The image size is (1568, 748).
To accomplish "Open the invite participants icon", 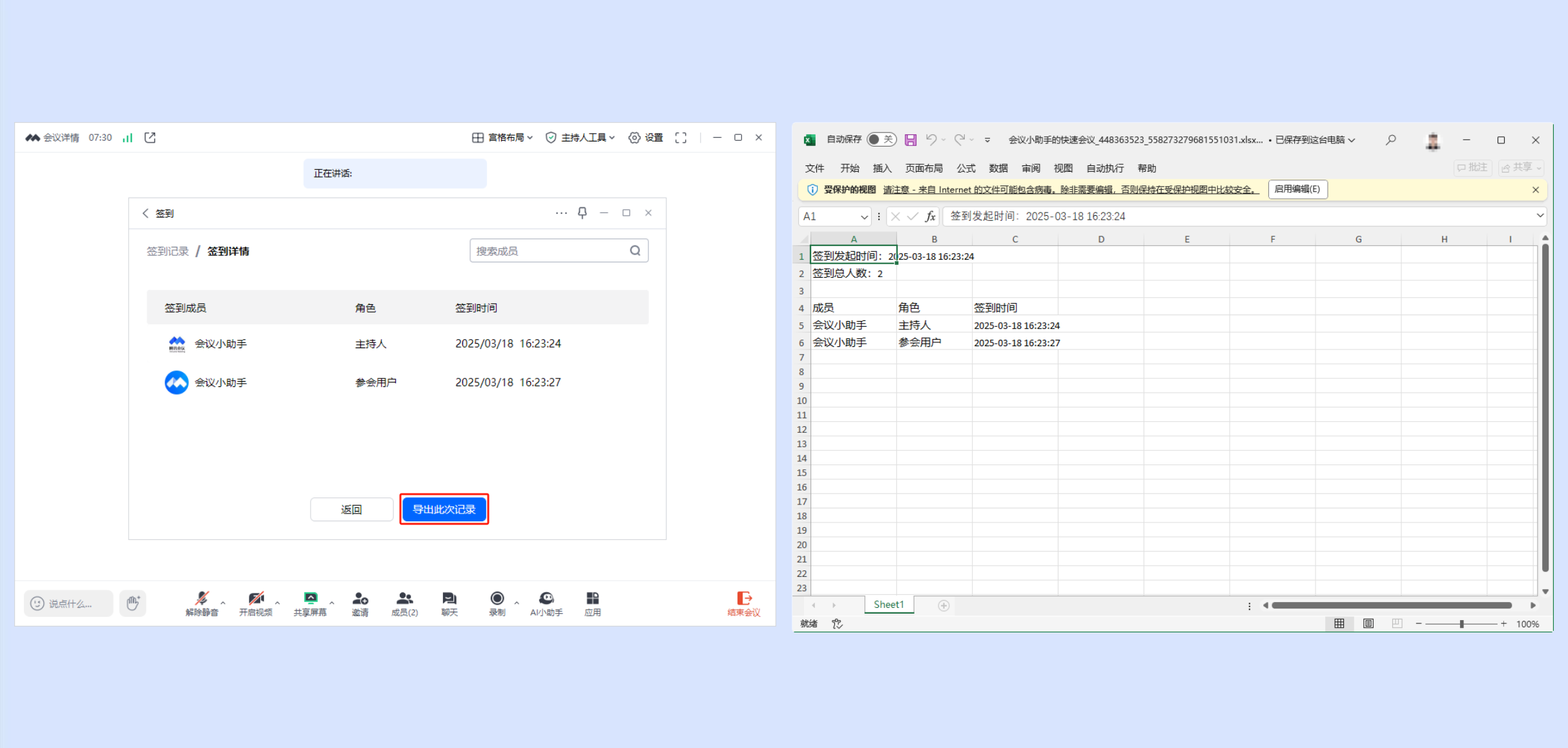I will click(x=360, y=598).
